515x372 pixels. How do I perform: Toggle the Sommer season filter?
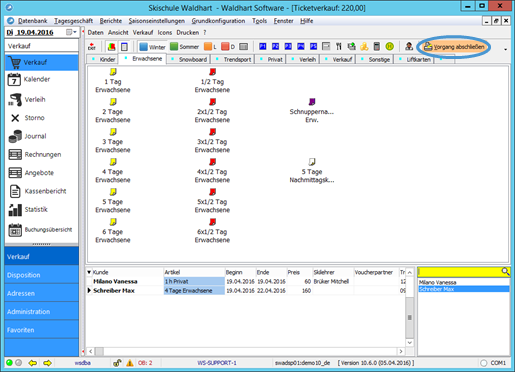[x=184, y=47]
